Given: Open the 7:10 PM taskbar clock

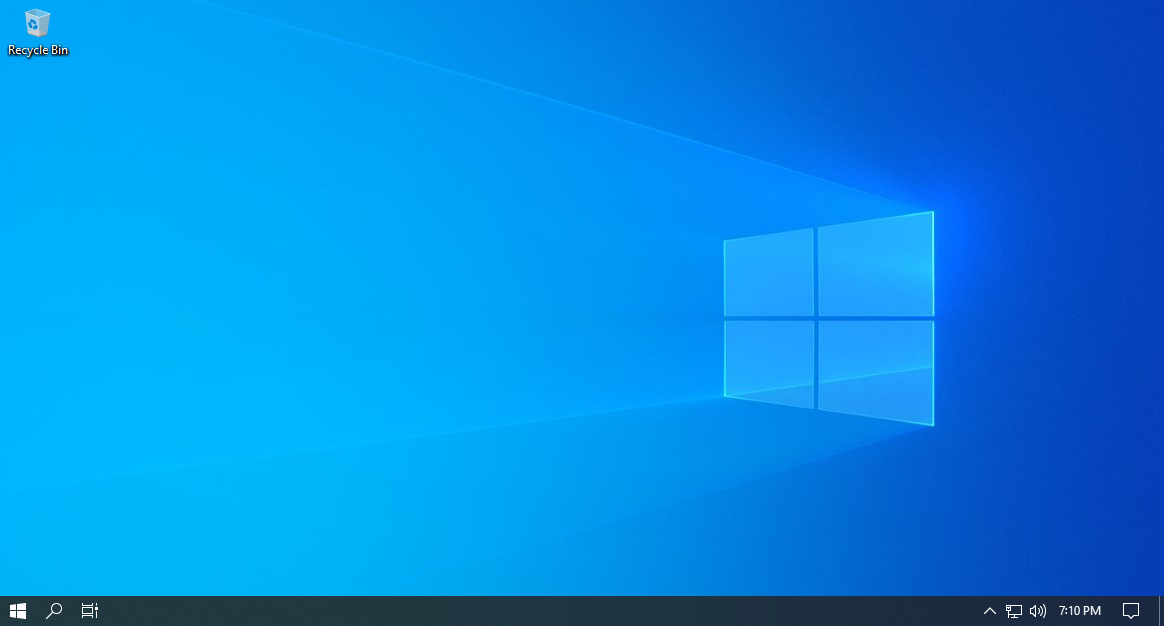Looking at the screenshot, I should [1079, 610].
